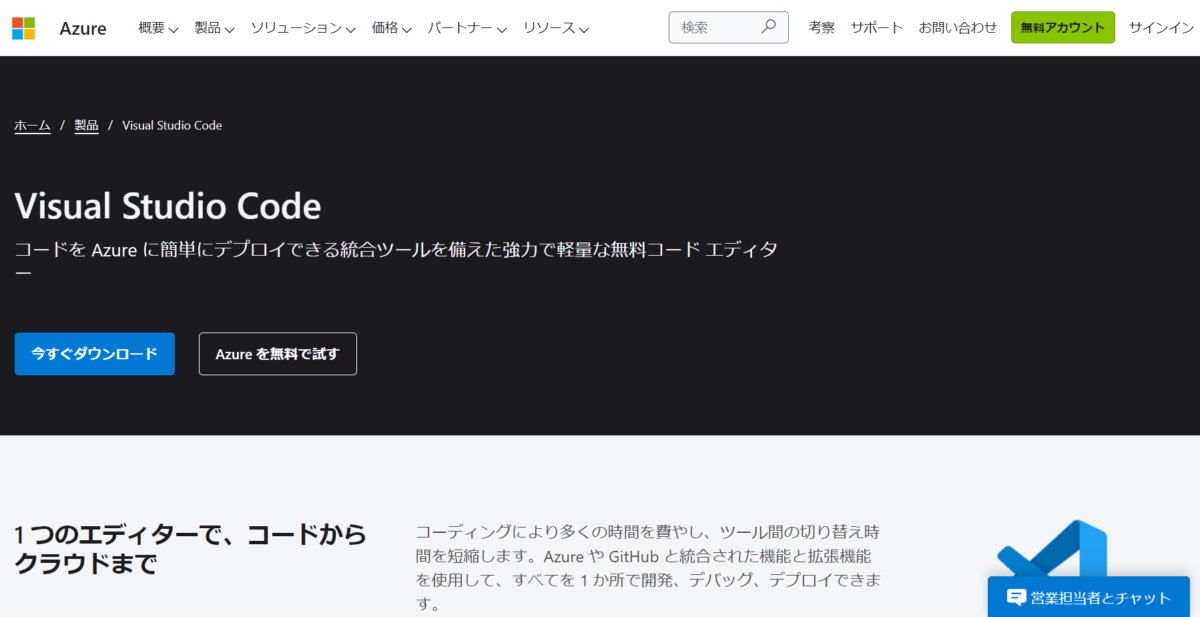Screen dimensions: 1200x617
Task: Click the Microsoft logo icon
Action: (24, 28)
